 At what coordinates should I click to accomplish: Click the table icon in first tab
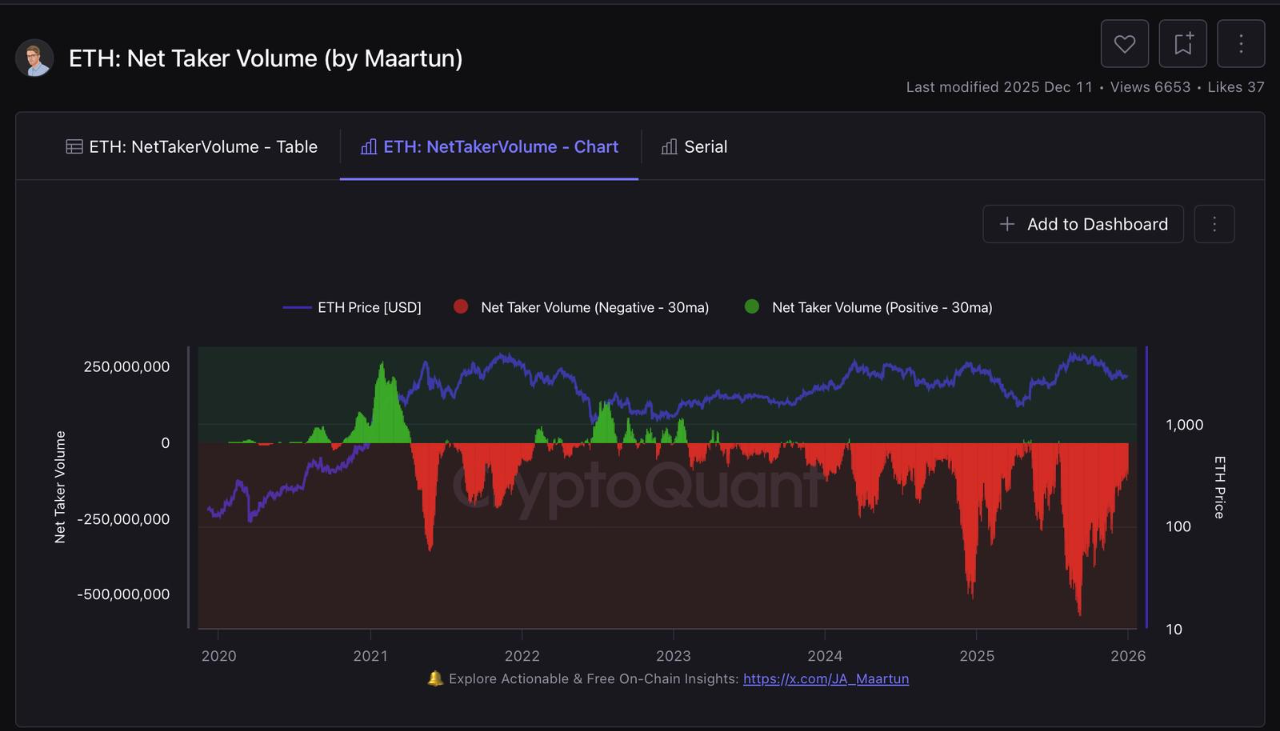point(74,147)
